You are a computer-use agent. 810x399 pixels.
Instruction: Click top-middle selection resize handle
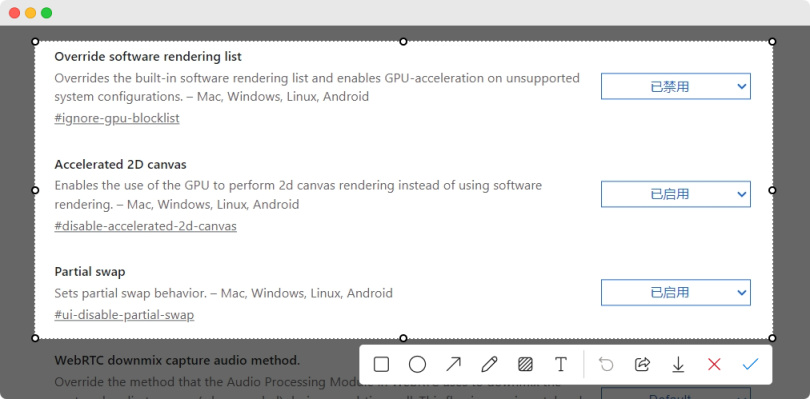(403, 41)
